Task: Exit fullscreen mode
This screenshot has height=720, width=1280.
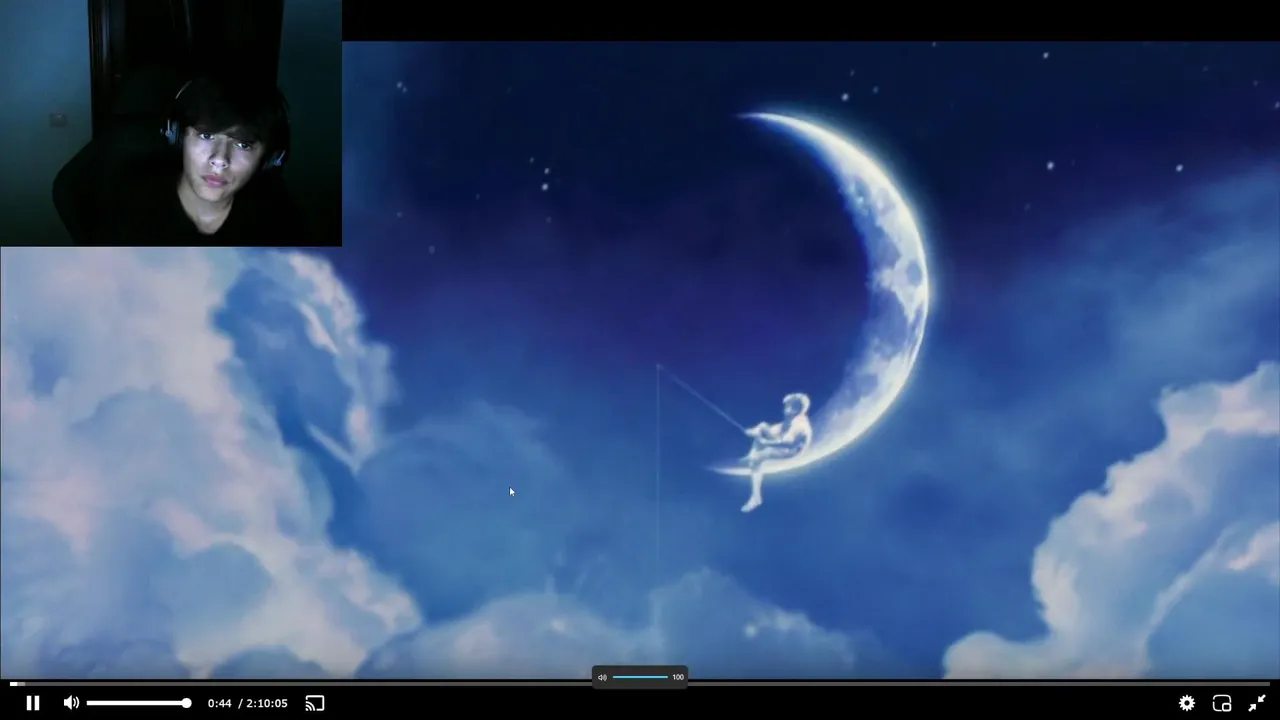Action: (1257, 703)
